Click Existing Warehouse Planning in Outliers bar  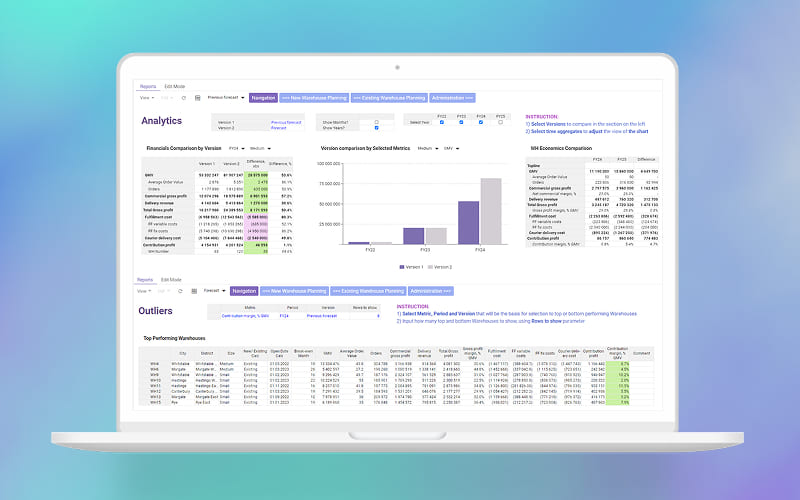pos(366,291)
